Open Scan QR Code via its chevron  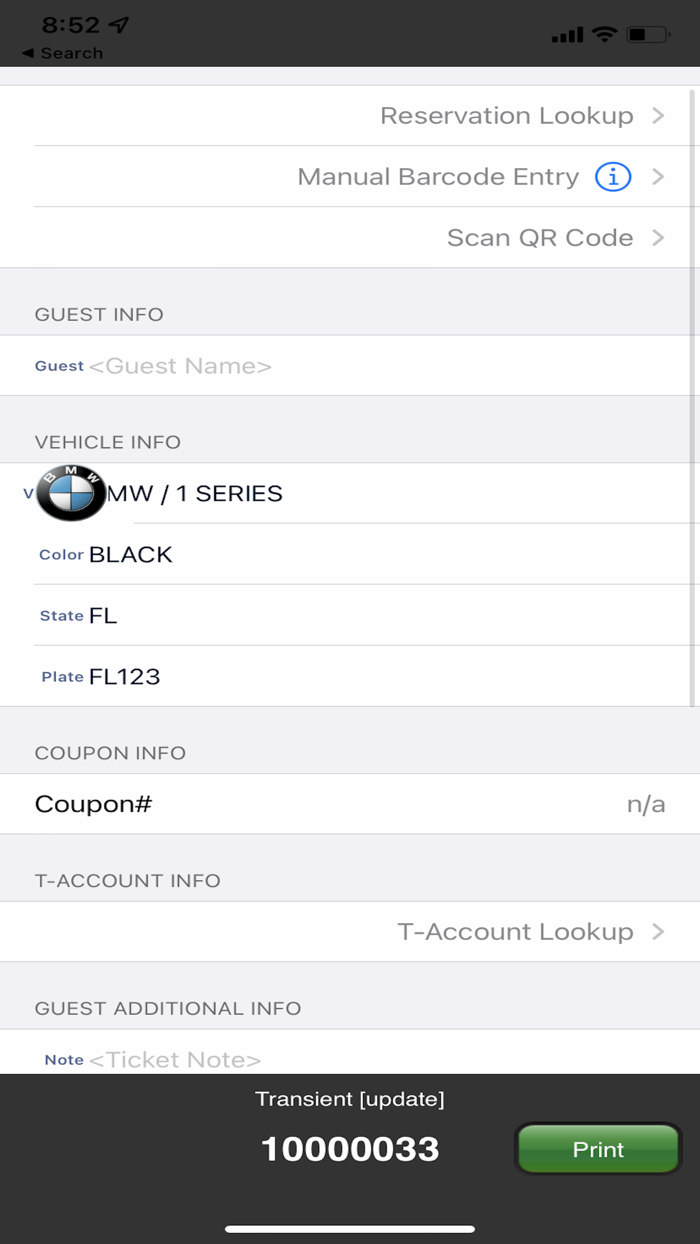[658, 237]
